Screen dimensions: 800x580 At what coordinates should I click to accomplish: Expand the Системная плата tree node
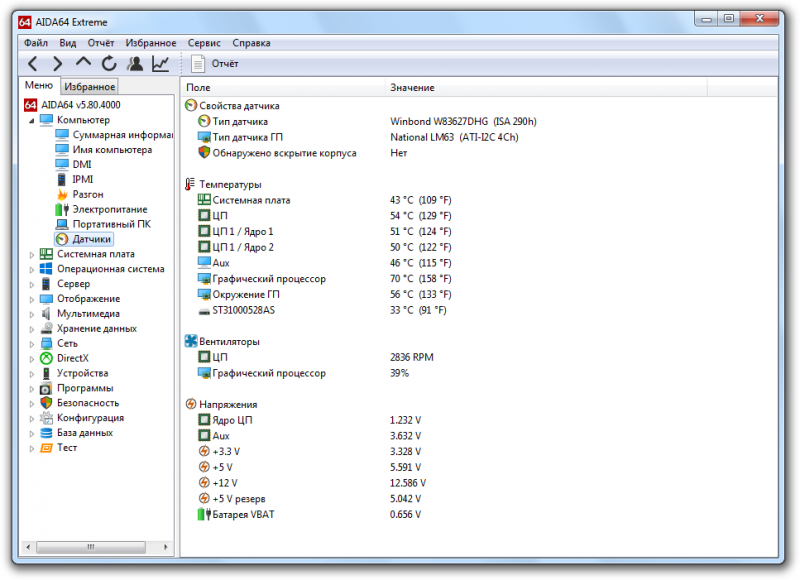tap(31, 254)
